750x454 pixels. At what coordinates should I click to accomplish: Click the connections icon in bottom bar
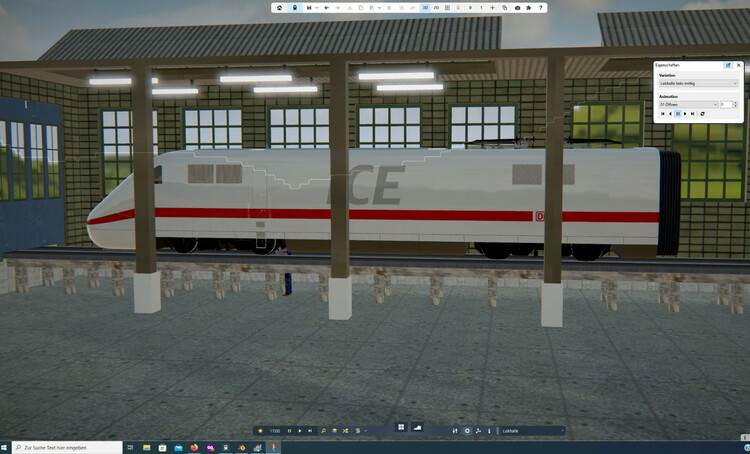[478, 431]
